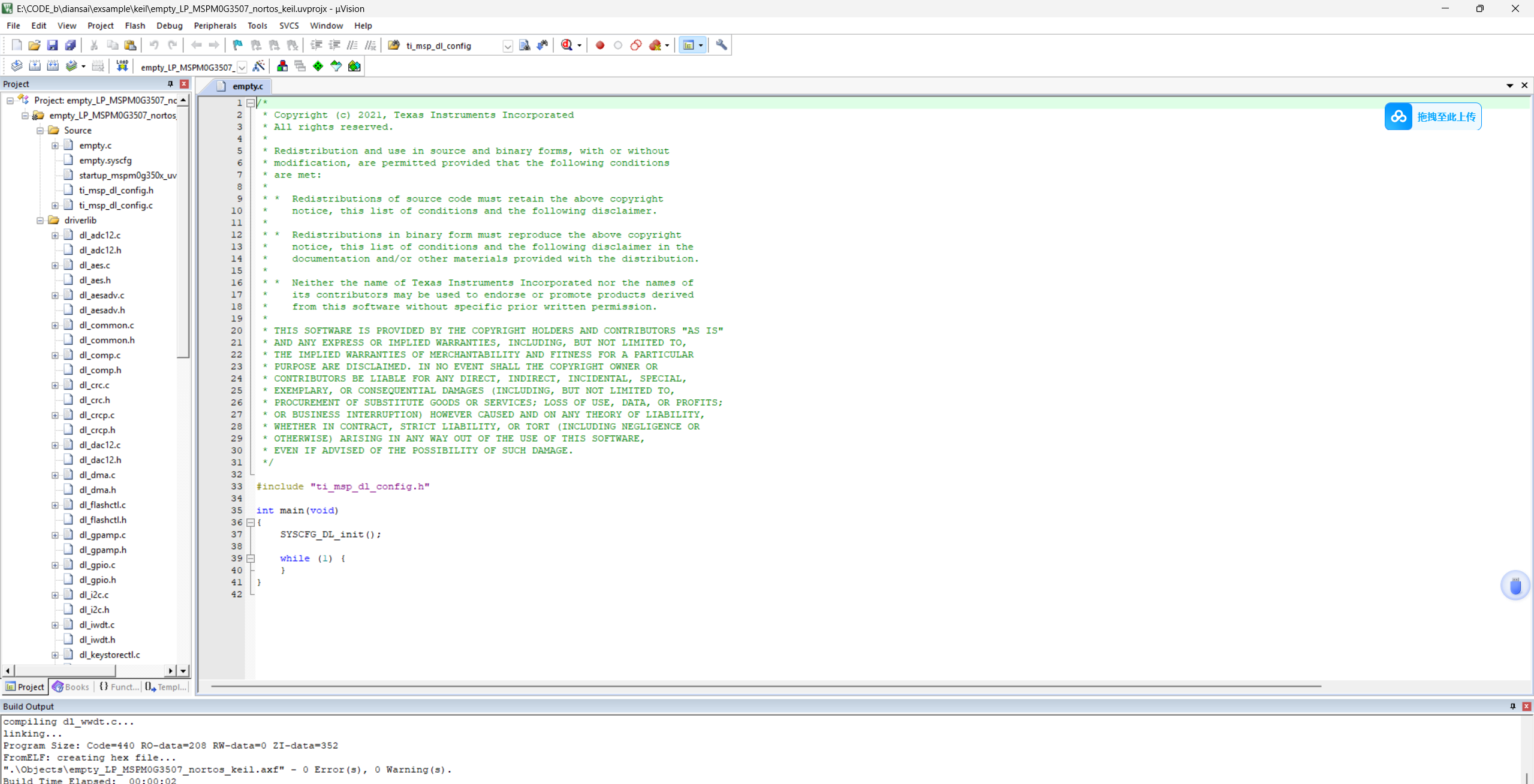Collapse the comment block fold at line 1
1534x784 pixels.
251,103
